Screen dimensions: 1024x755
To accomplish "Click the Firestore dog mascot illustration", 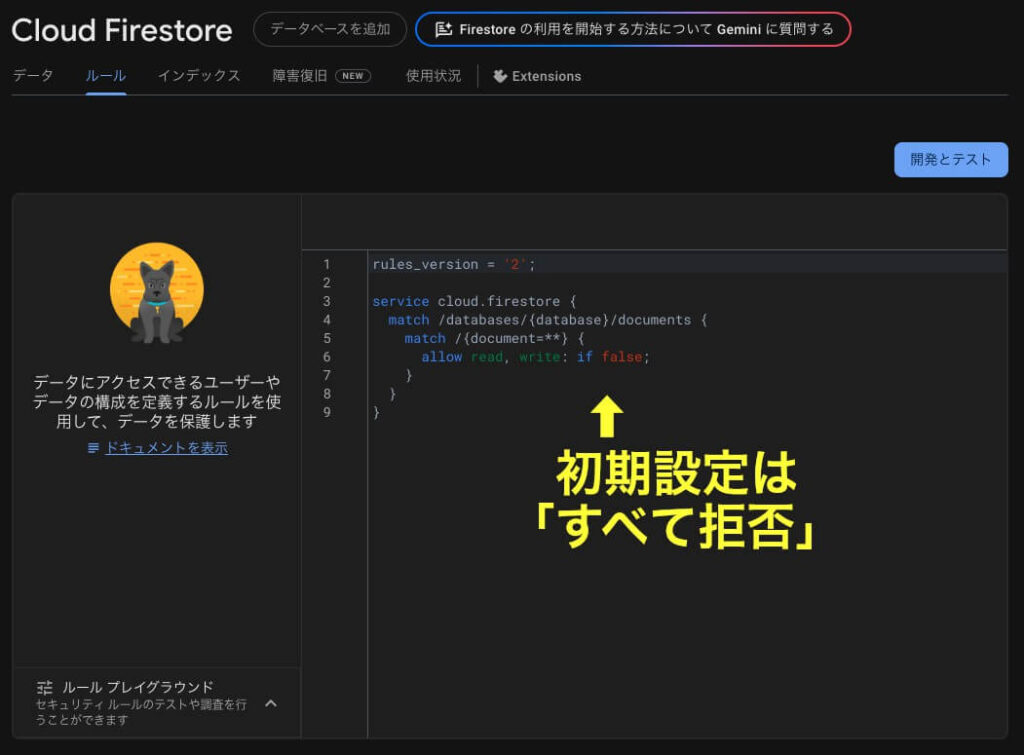I will tap(157, 293).
